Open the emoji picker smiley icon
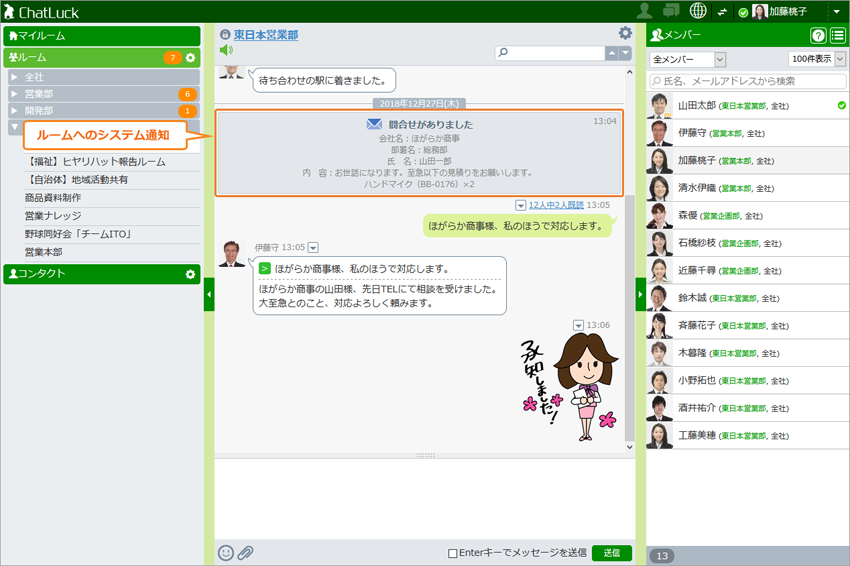Viewport: 850px width, 566px height. pyautogui.click(x=226, y=553)
